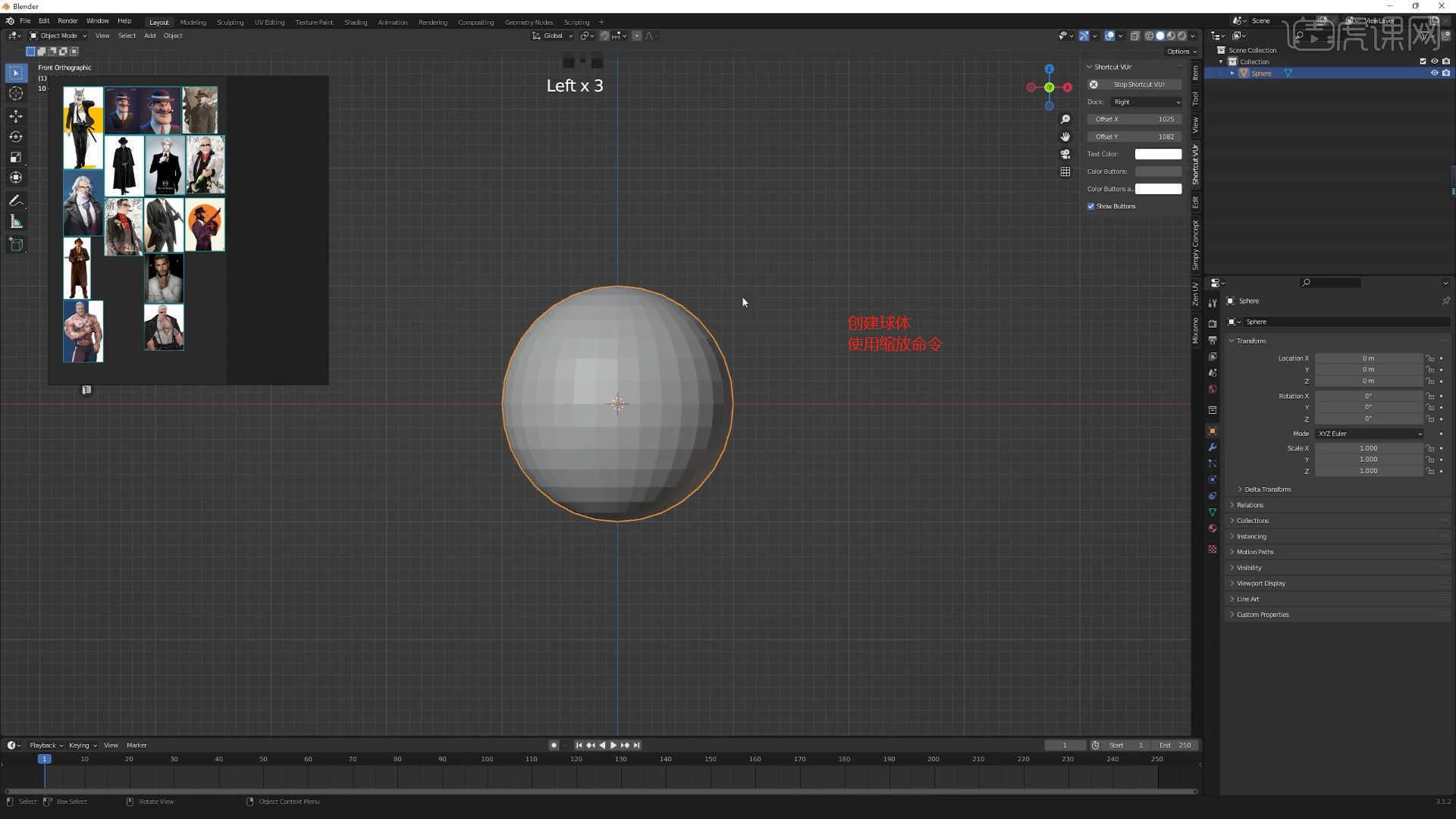Switch viewport to Rendered shading mode
The width and height of the screenshot is (1456, 819).
point(1181,36)
